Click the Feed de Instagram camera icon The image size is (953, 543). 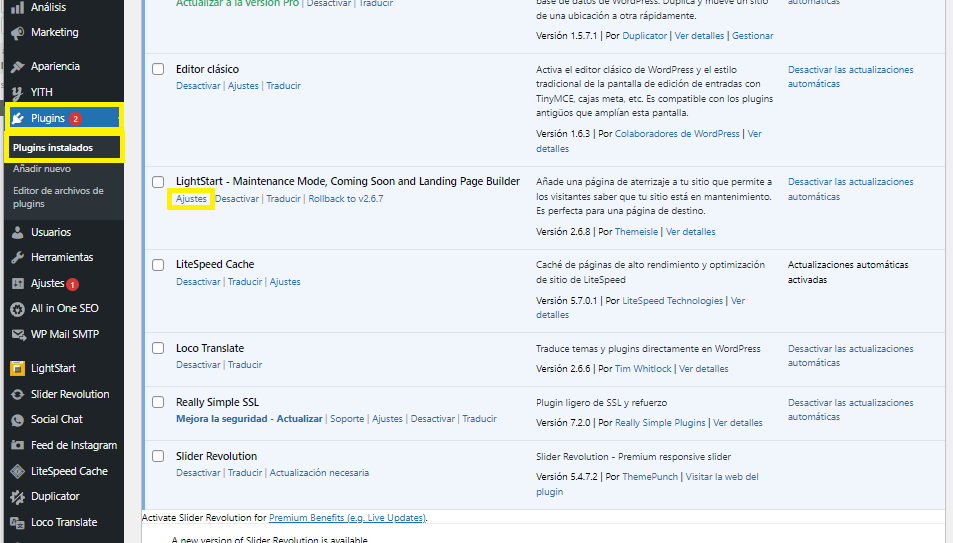pyautogui.click(x=17, y=446)
